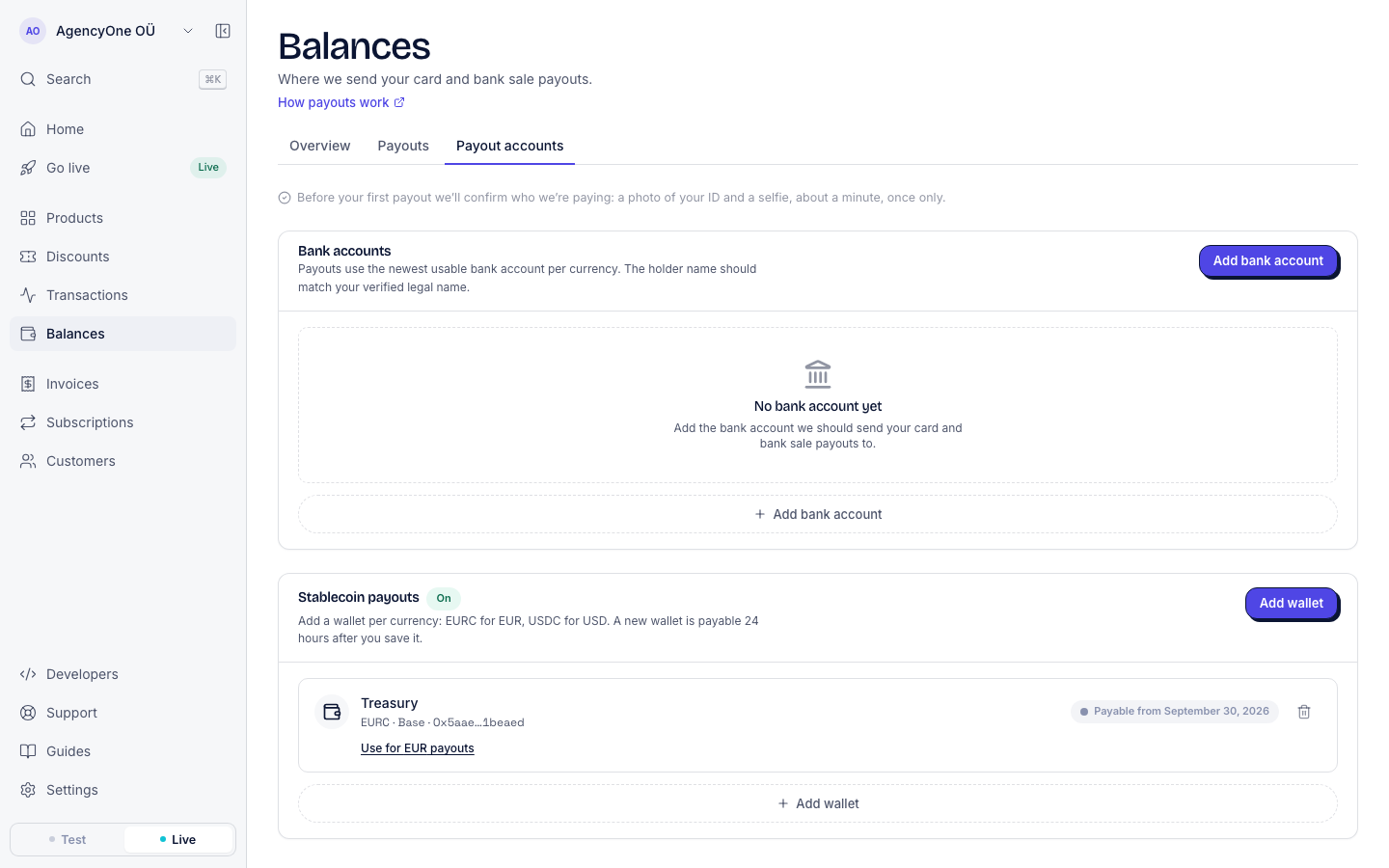1389x868 pixels.
Task: Click the Subscriptions repeat icon
Action: [x=28, y=422]
